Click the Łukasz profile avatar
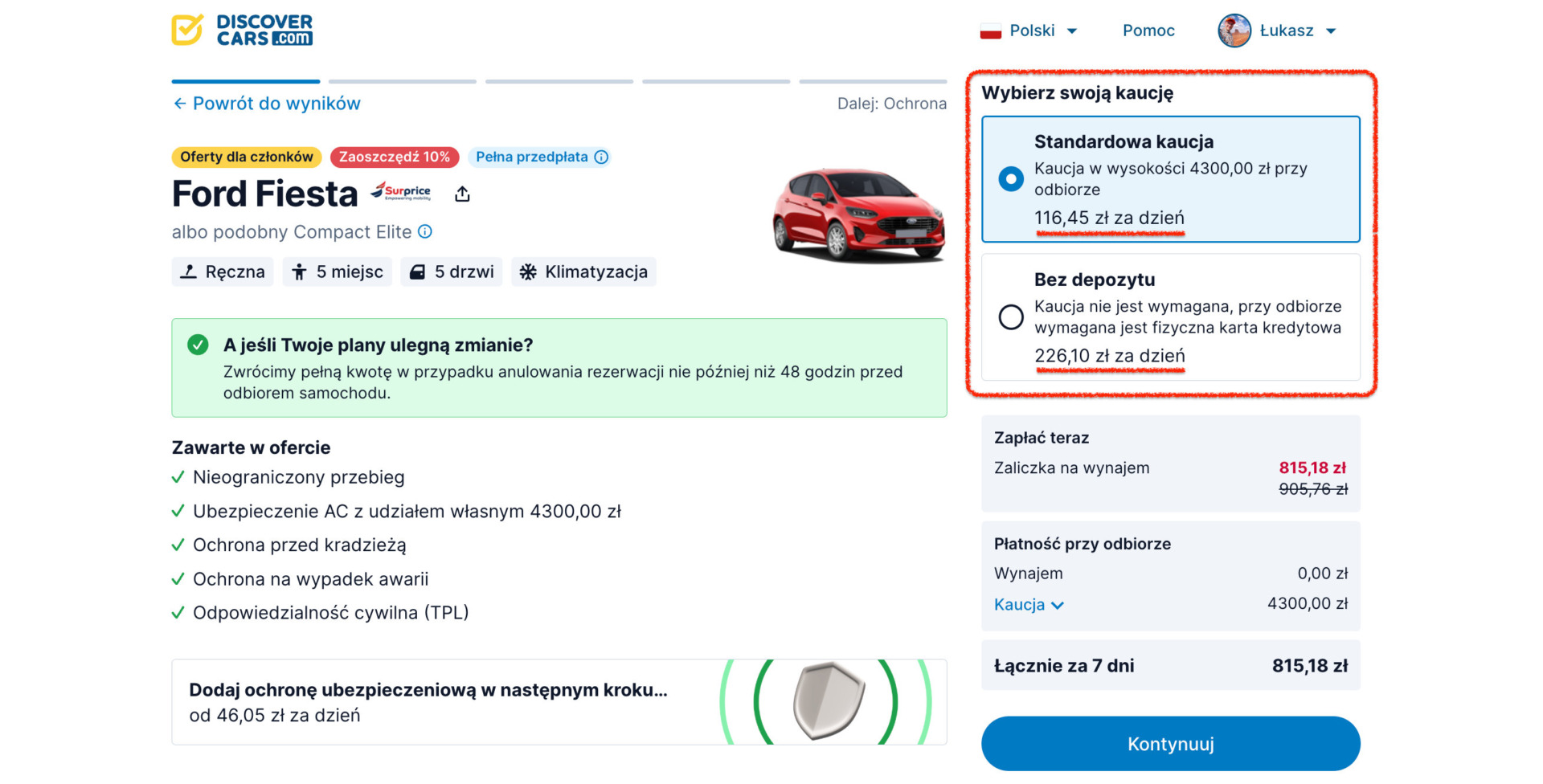This screenshot has height=784, width=1543. tap(1234, 31)
